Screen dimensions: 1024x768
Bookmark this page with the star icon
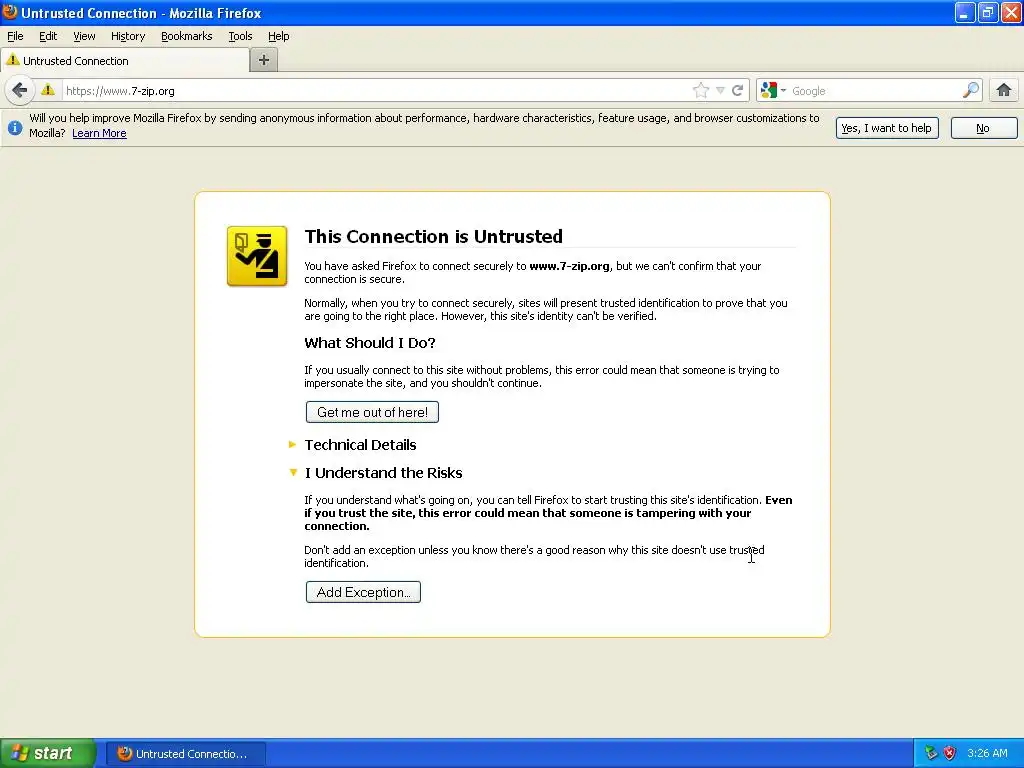pyautogui.click(x=701, y=91)
